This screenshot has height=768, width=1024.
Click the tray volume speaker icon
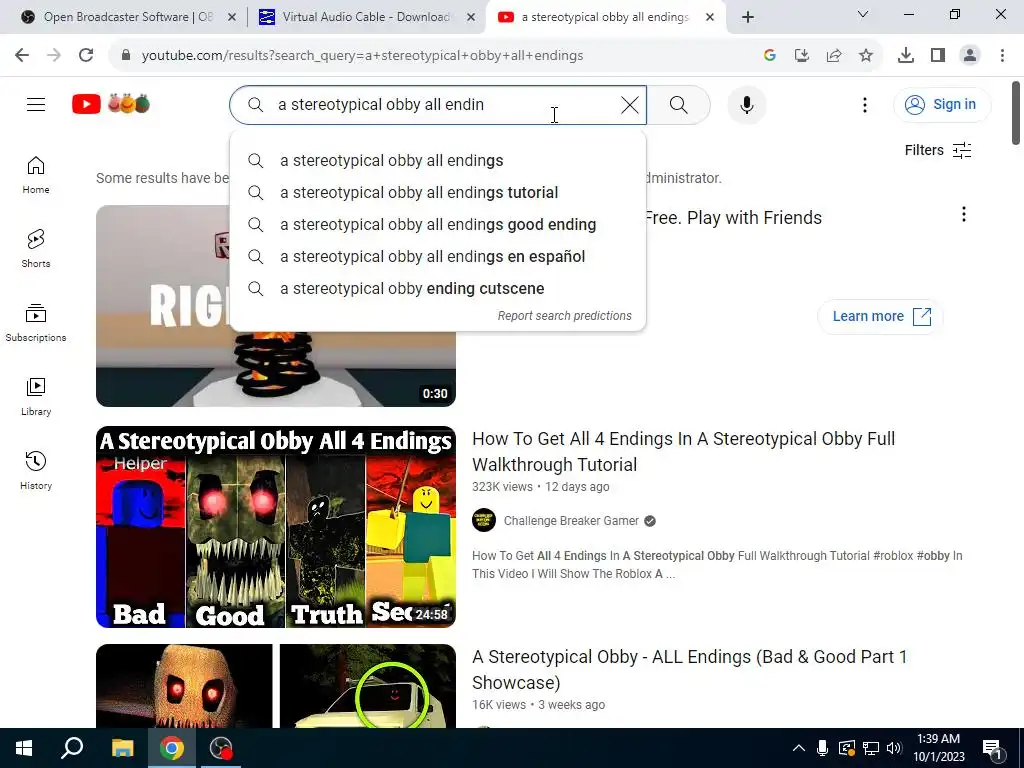894,748
